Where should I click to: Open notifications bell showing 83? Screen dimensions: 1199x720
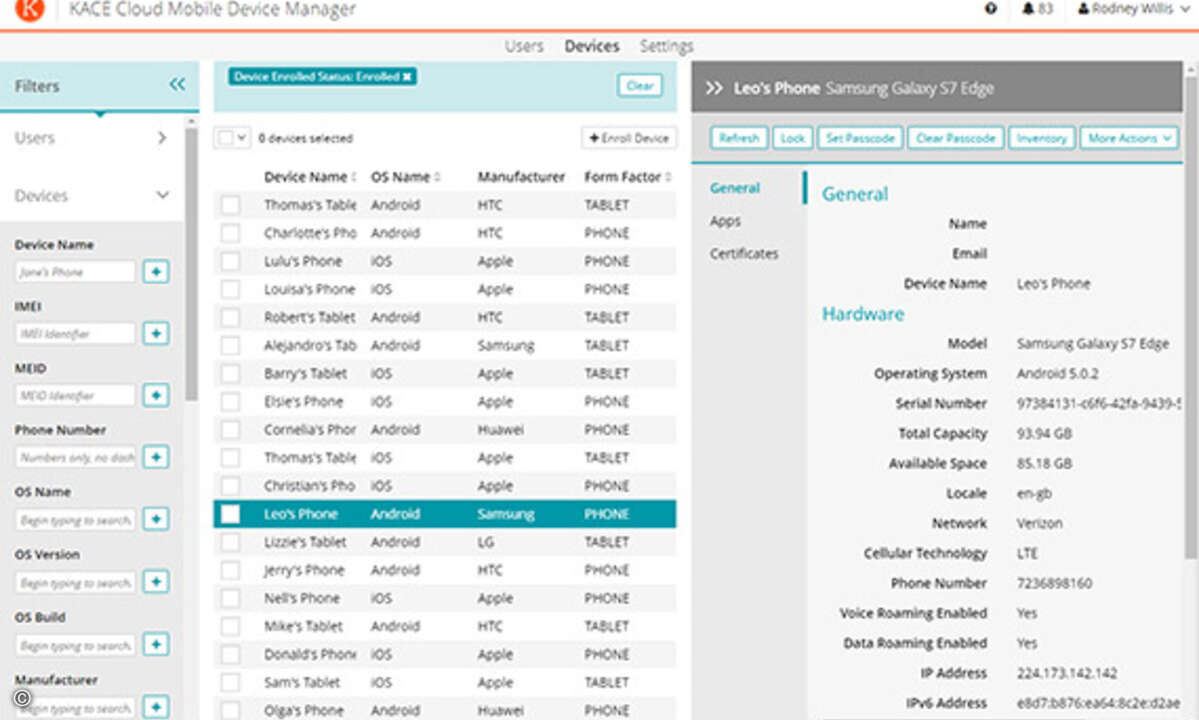point(1038,8)
